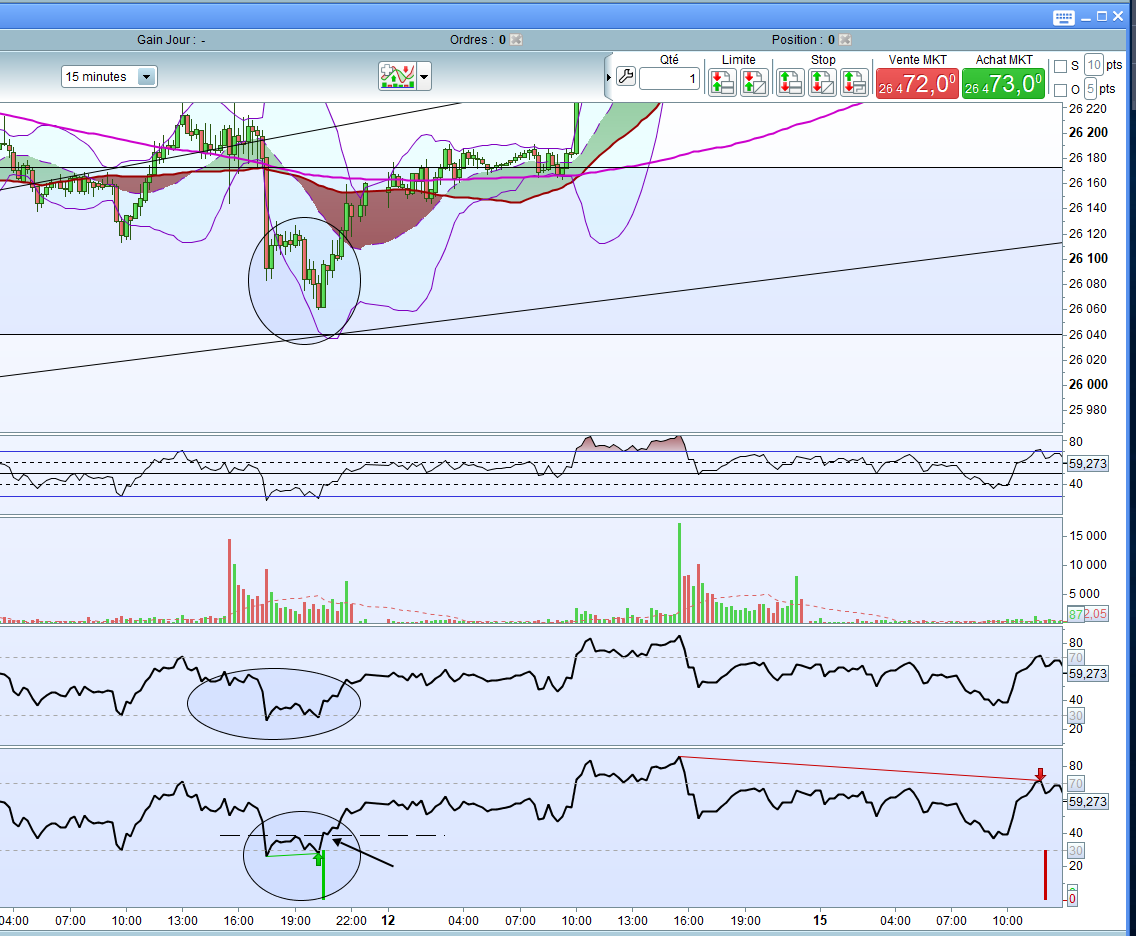
Task: Click the 26 200 price axis label
Action: (x=1088, y=133)
